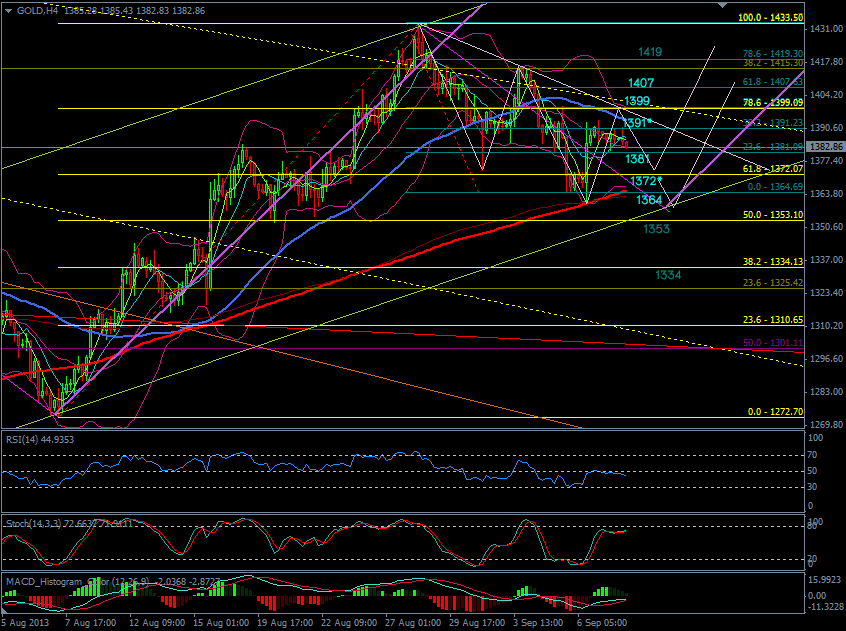Click price axis value 1431.00

826,29
